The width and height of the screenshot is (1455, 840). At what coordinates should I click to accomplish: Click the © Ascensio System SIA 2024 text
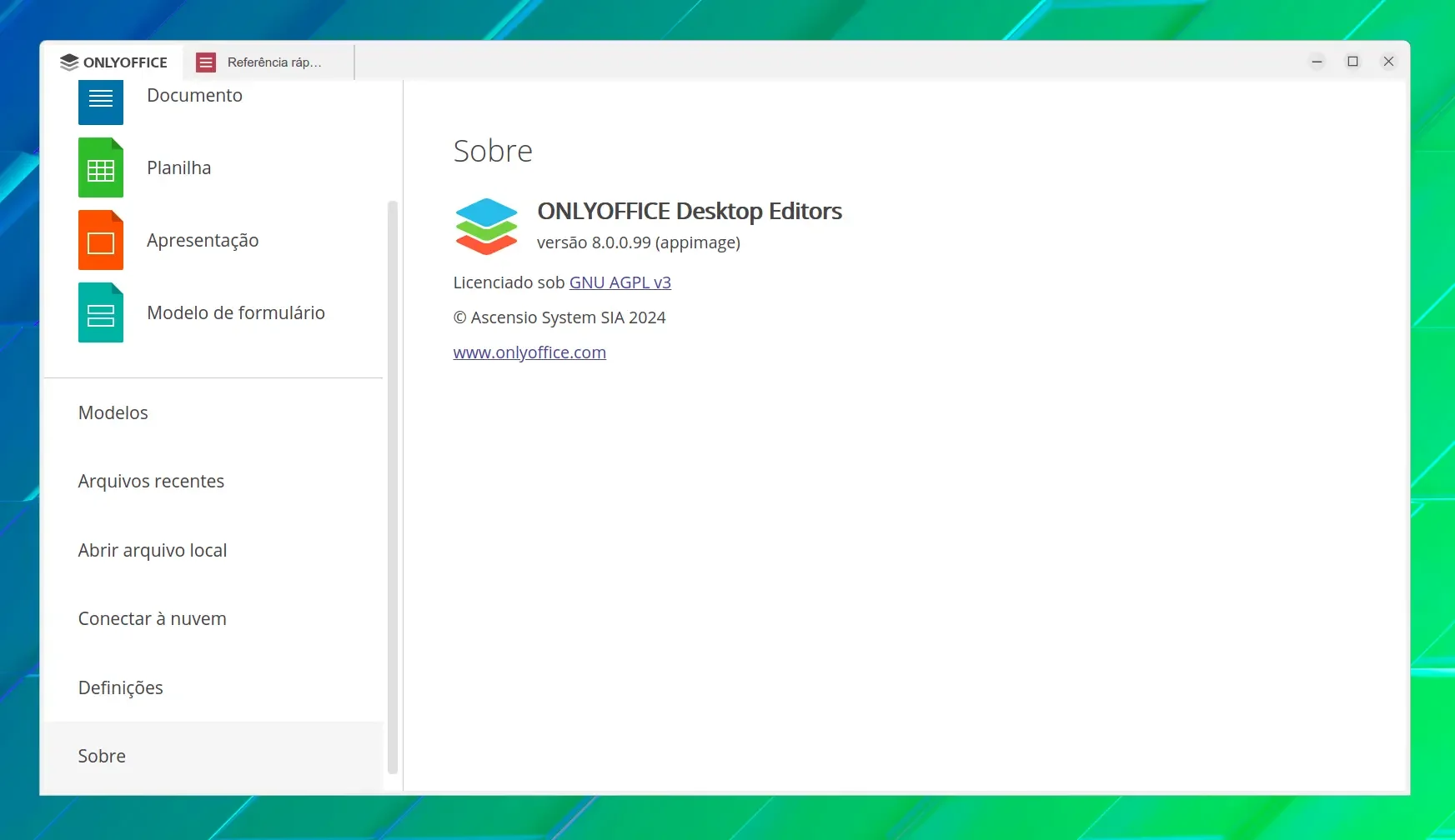tap(559, 317)
